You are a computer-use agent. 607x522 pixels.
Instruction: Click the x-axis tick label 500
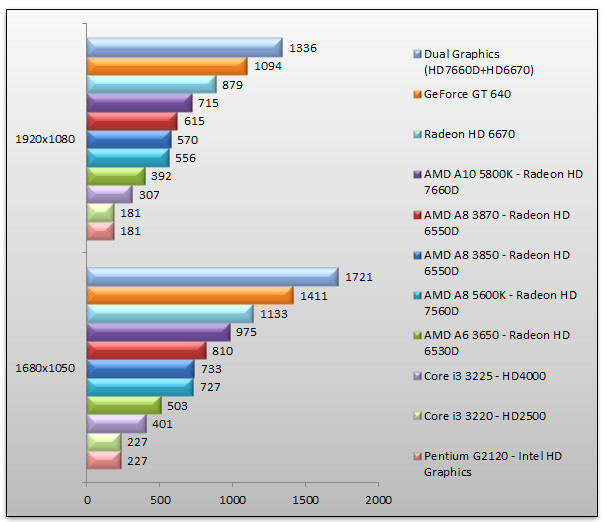pyautogui.click(x=160, y=500)
